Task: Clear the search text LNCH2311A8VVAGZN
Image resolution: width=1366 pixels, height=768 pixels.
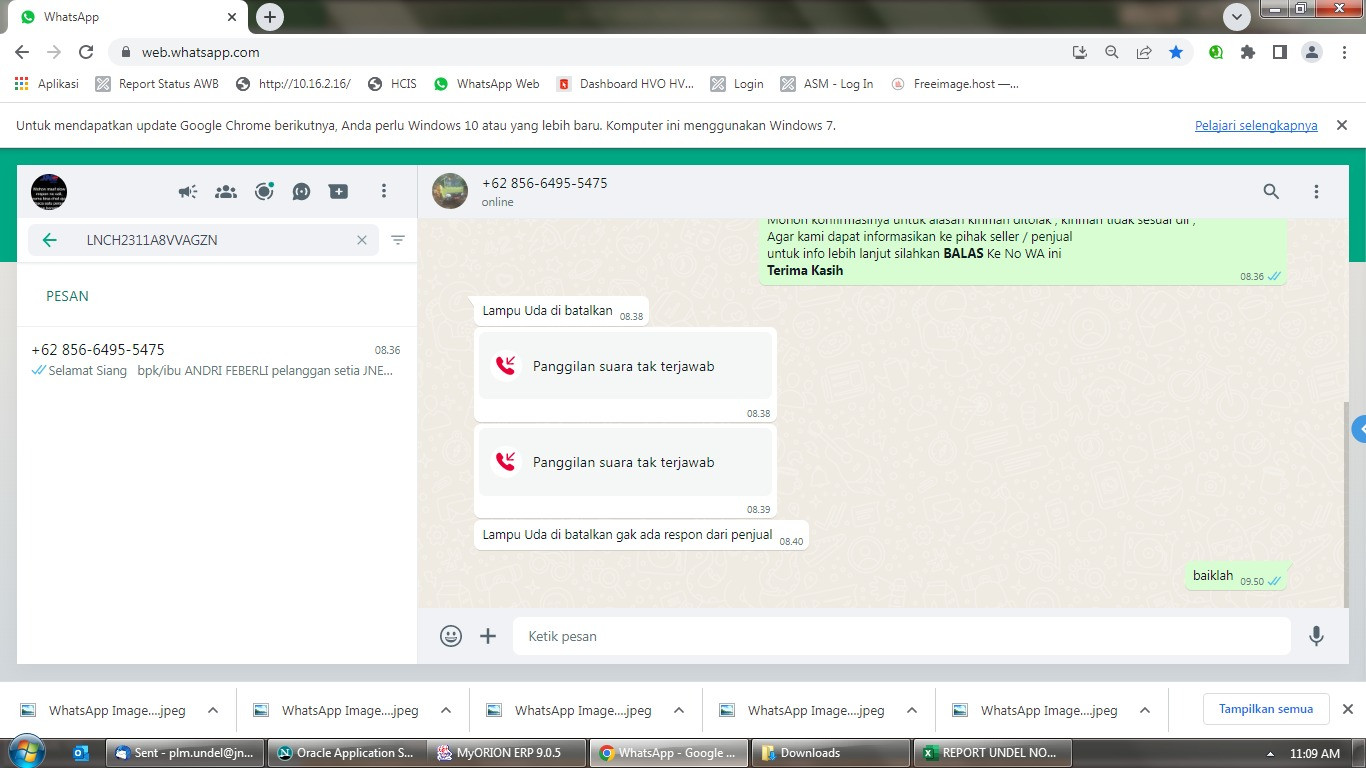Action: point(362,240)
